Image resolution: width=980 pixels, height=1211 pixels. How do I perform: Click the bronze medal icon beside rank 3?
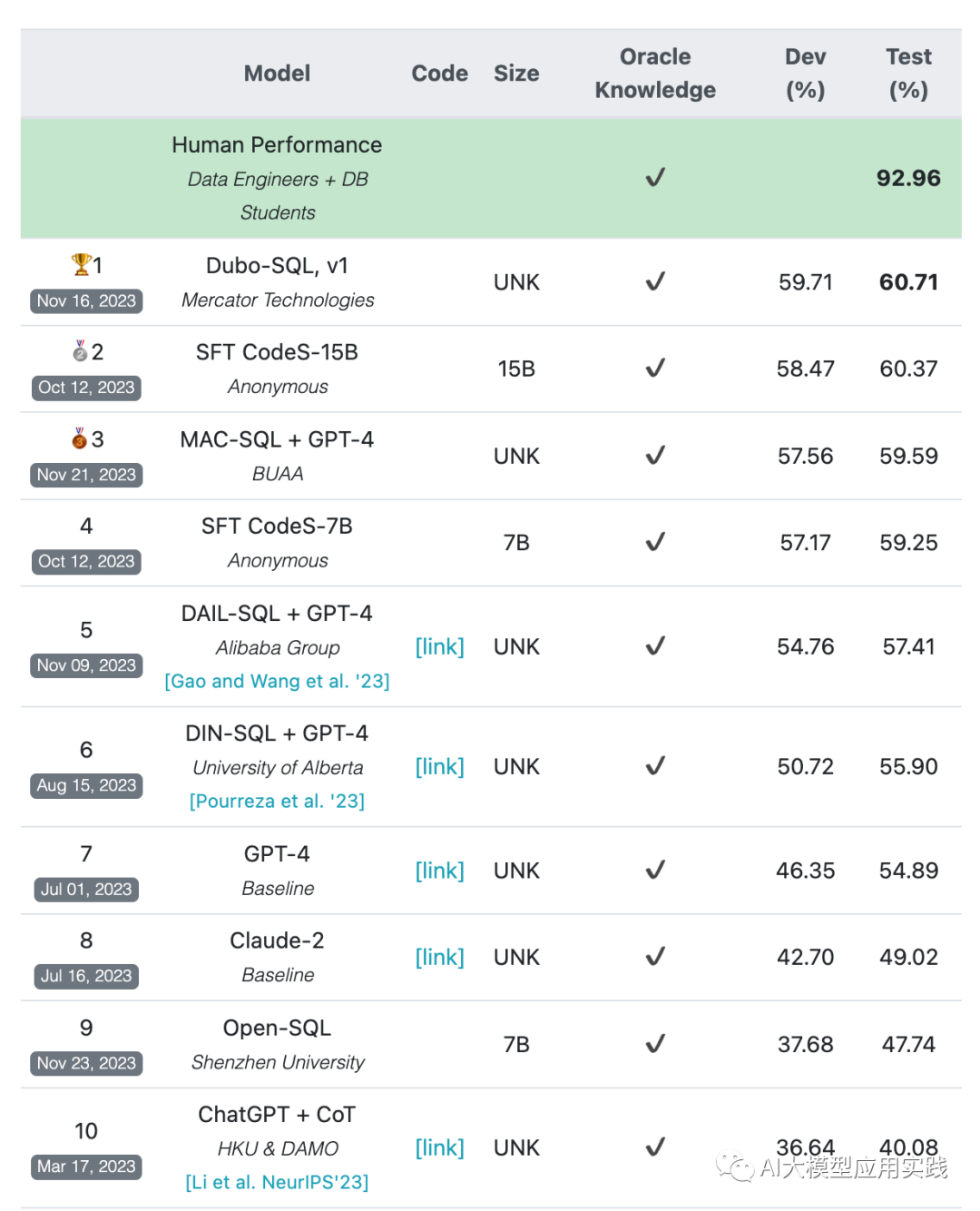(x=80, y=438)
